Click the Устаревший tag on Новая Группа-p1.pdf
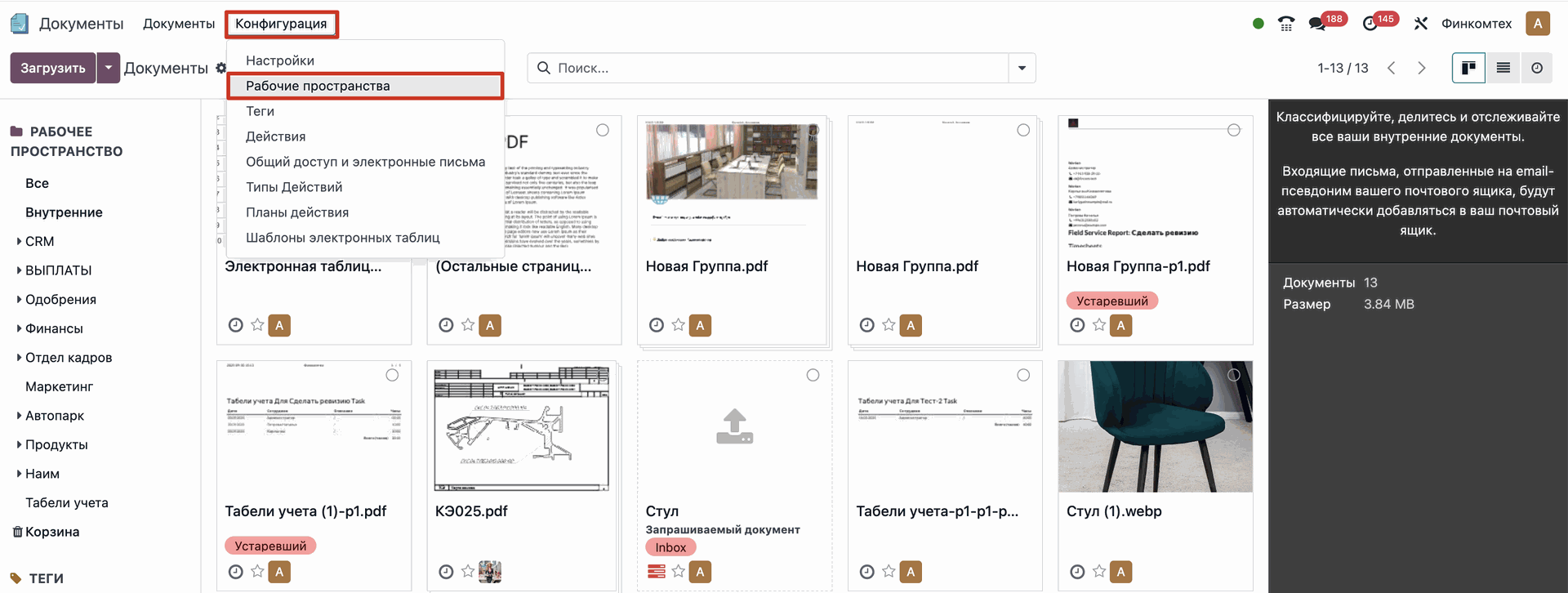Screen dimensions: 1568x593 pos(1111,301)
